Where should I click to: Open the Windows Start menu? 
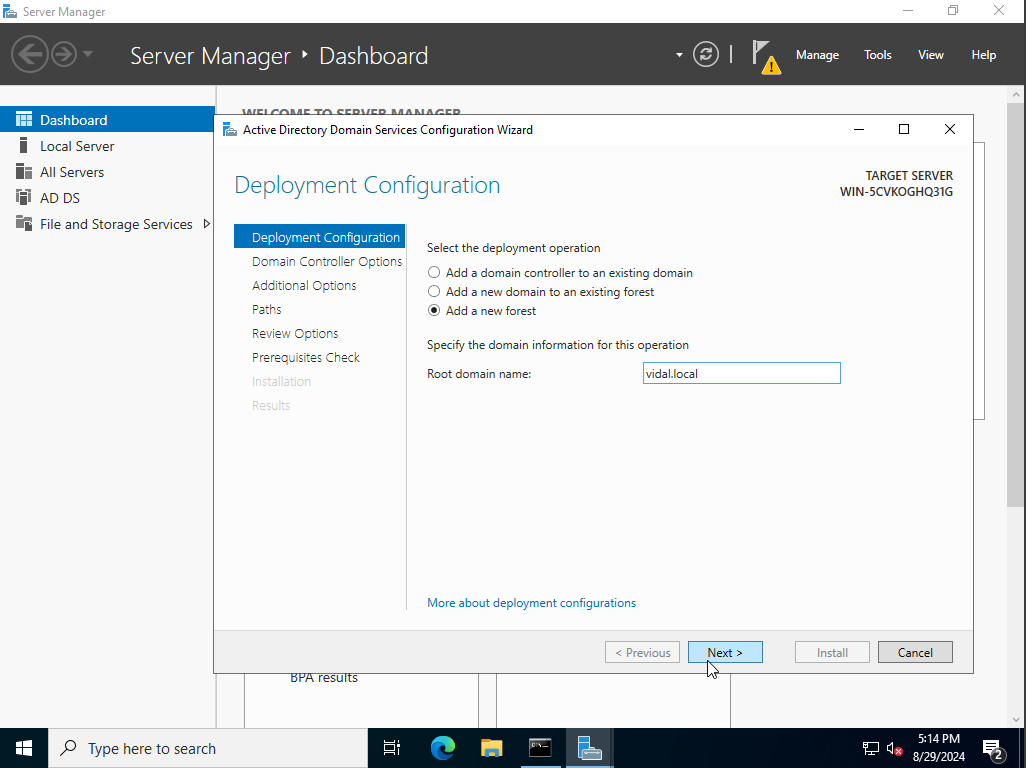tap(24, 748)
